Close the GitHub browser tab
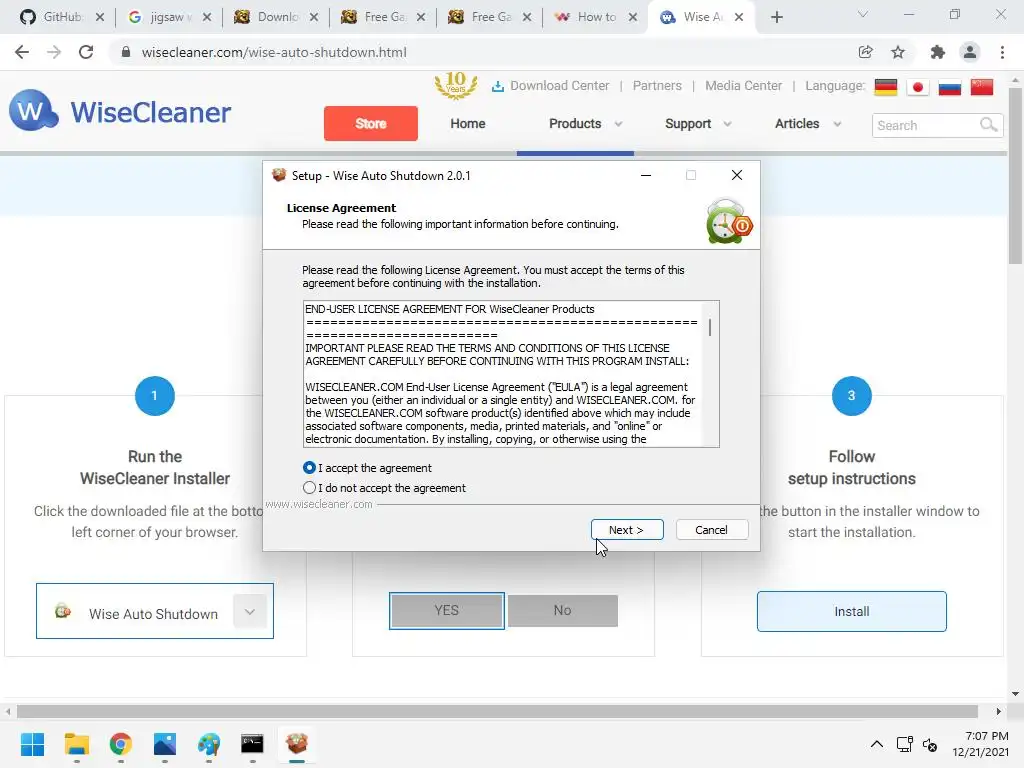 click(x=100, y=17)
